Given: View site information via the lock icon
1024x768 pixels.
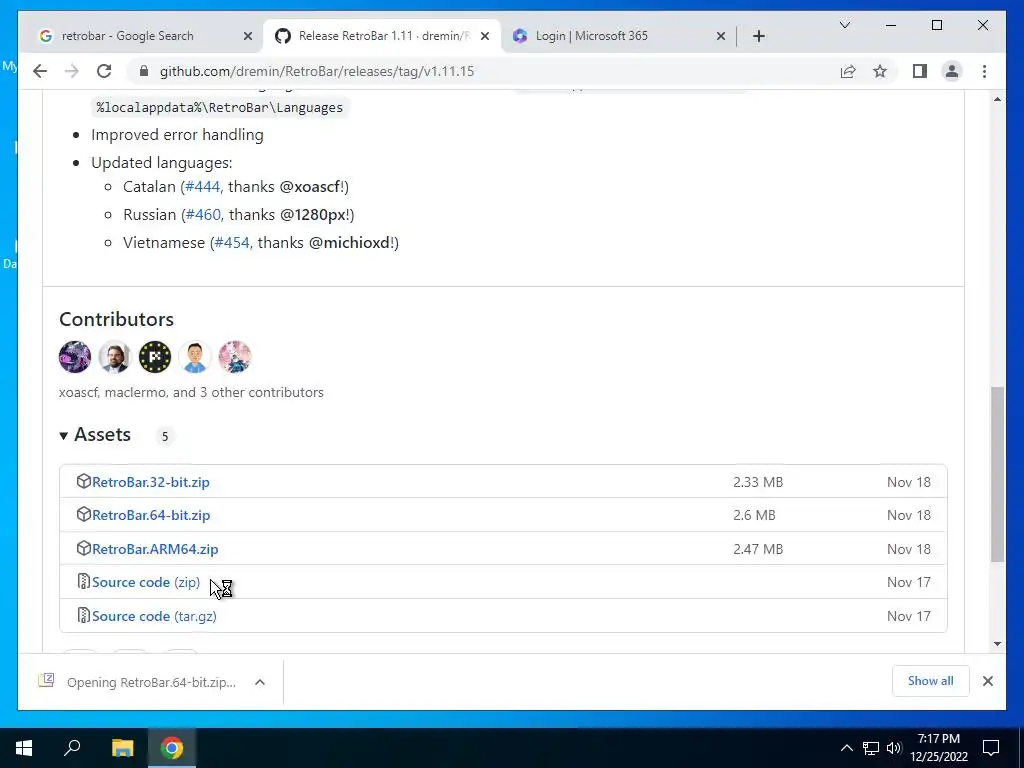Looking at the screenshot, I should (x=144, y=71).
